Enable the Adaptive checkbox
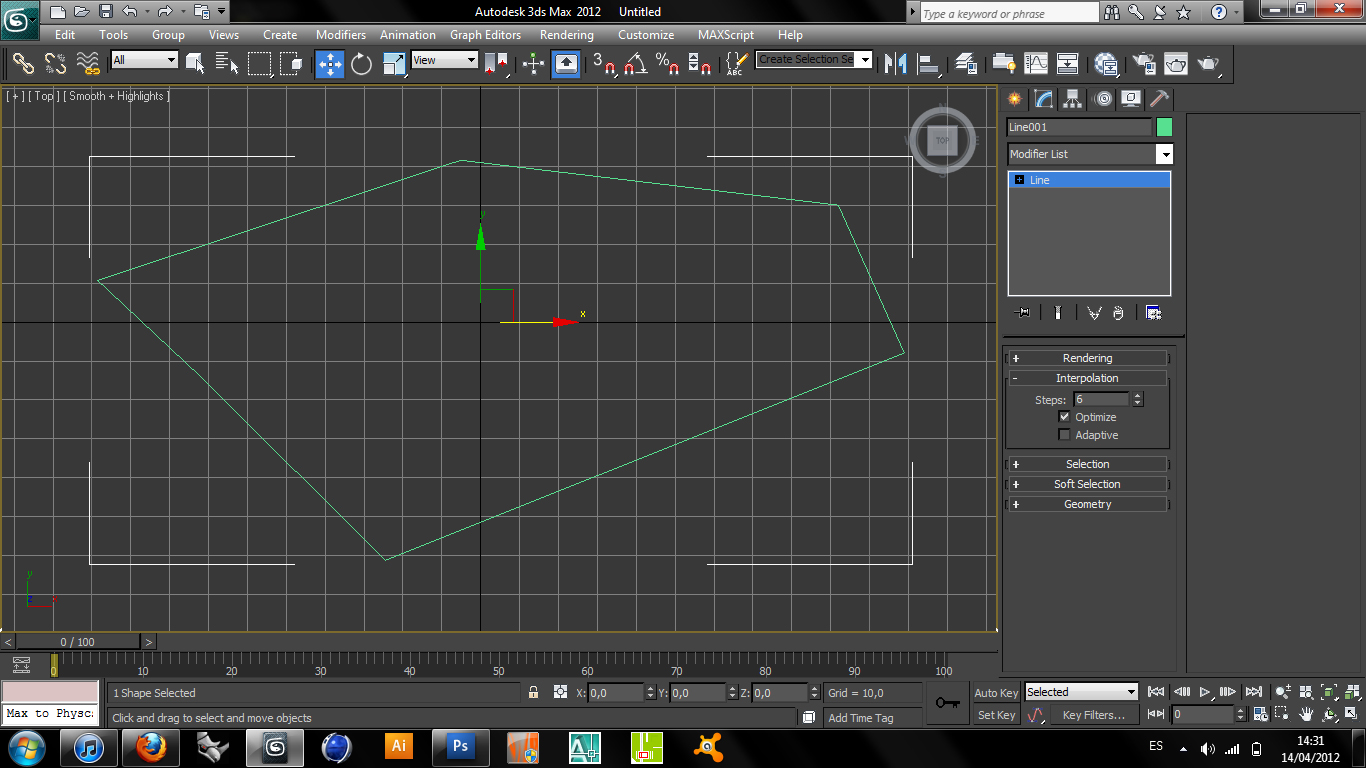The width and height of the screenshot is (1366, 768). (x=1064, y=435)
